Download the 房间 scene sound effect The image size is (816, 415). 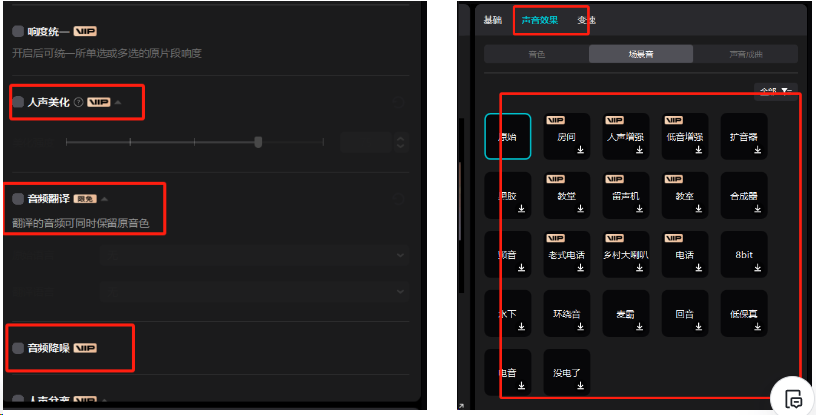pos(580,150)
